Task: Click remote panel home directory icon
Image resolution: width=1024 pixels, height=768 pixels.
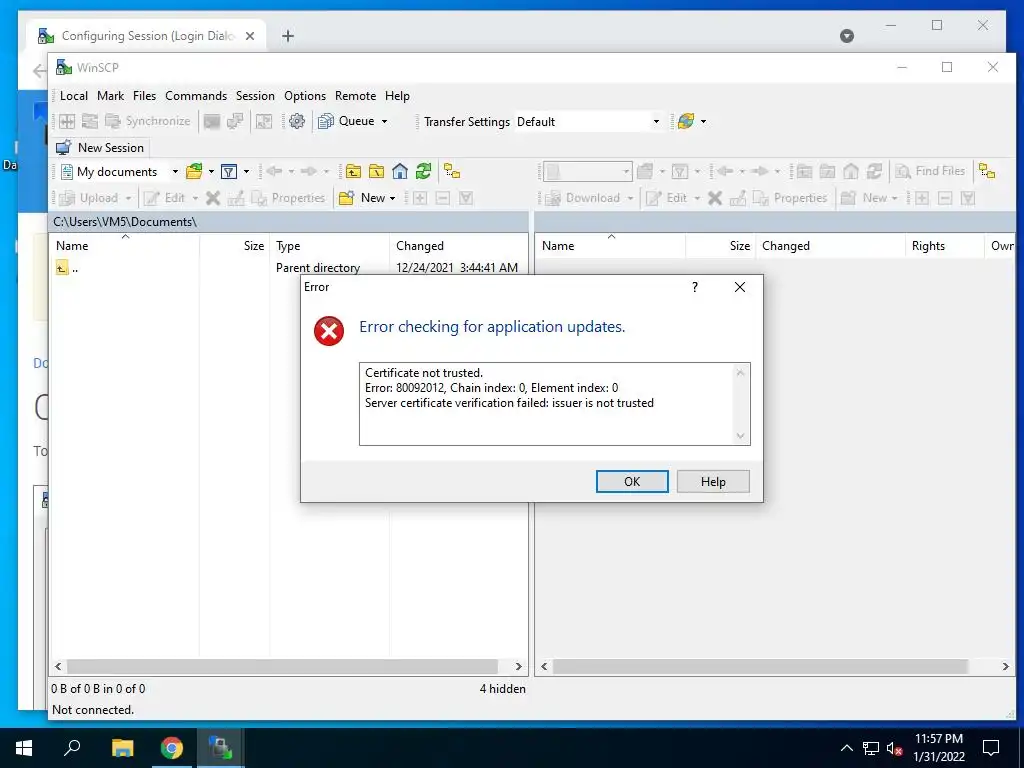Action: point(851,172)
